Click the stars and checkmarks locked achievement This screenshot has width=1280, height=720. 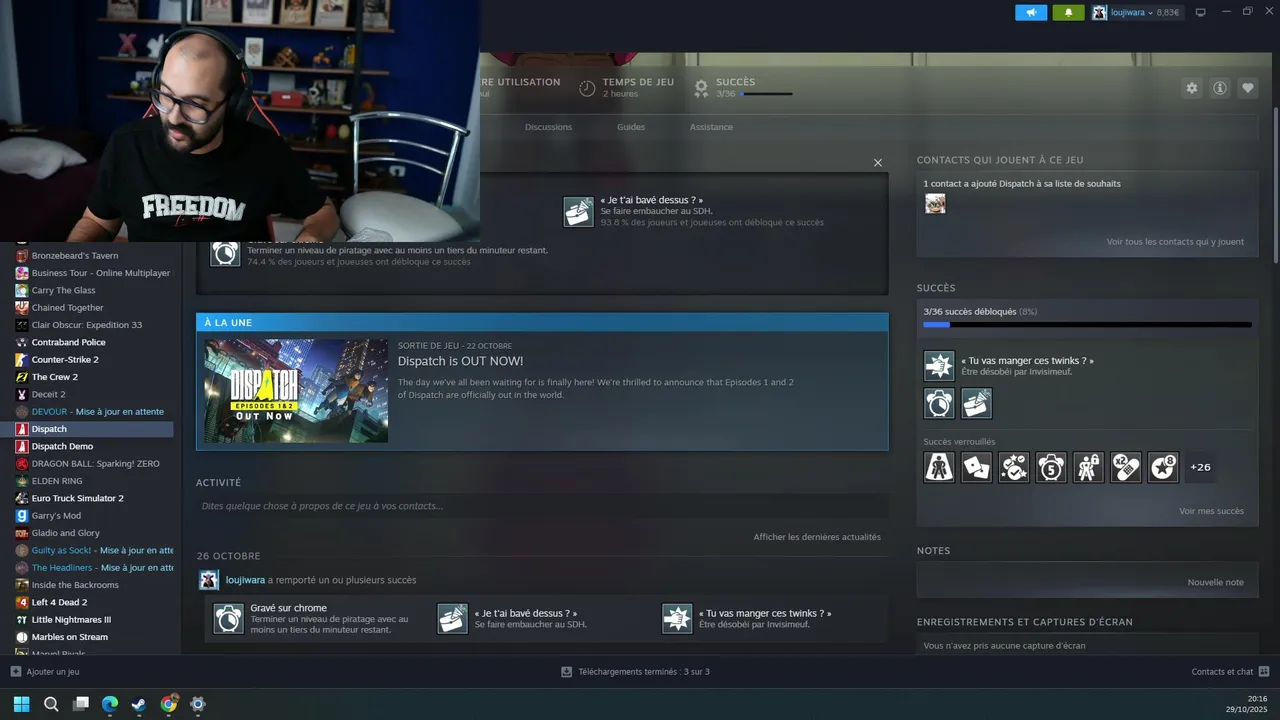click(1014, 467)
